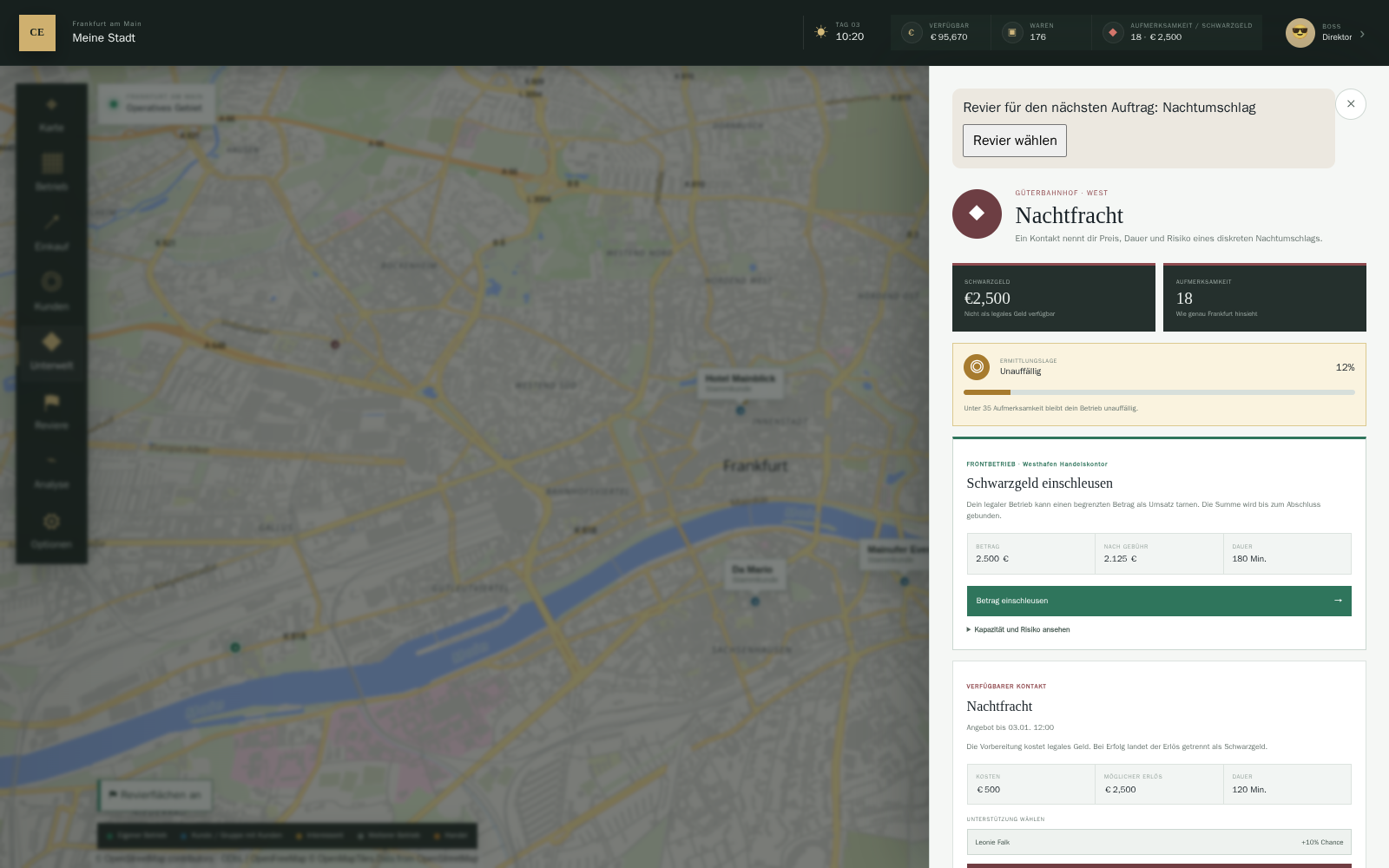The height and width of the screenshot is (868, 1389).
Task: Click the Ermittlungslage target icon
Action: pos(977,366)
